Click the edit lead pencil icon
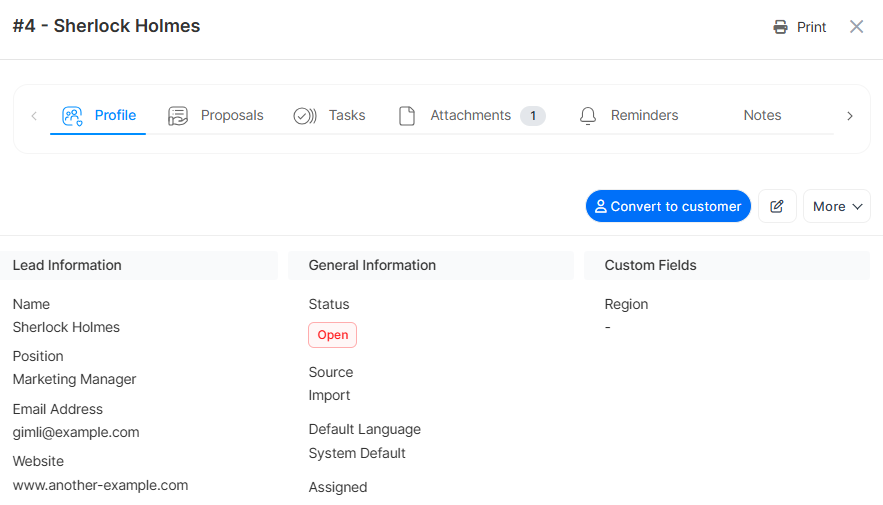883x505 pixels. (777, 206)
